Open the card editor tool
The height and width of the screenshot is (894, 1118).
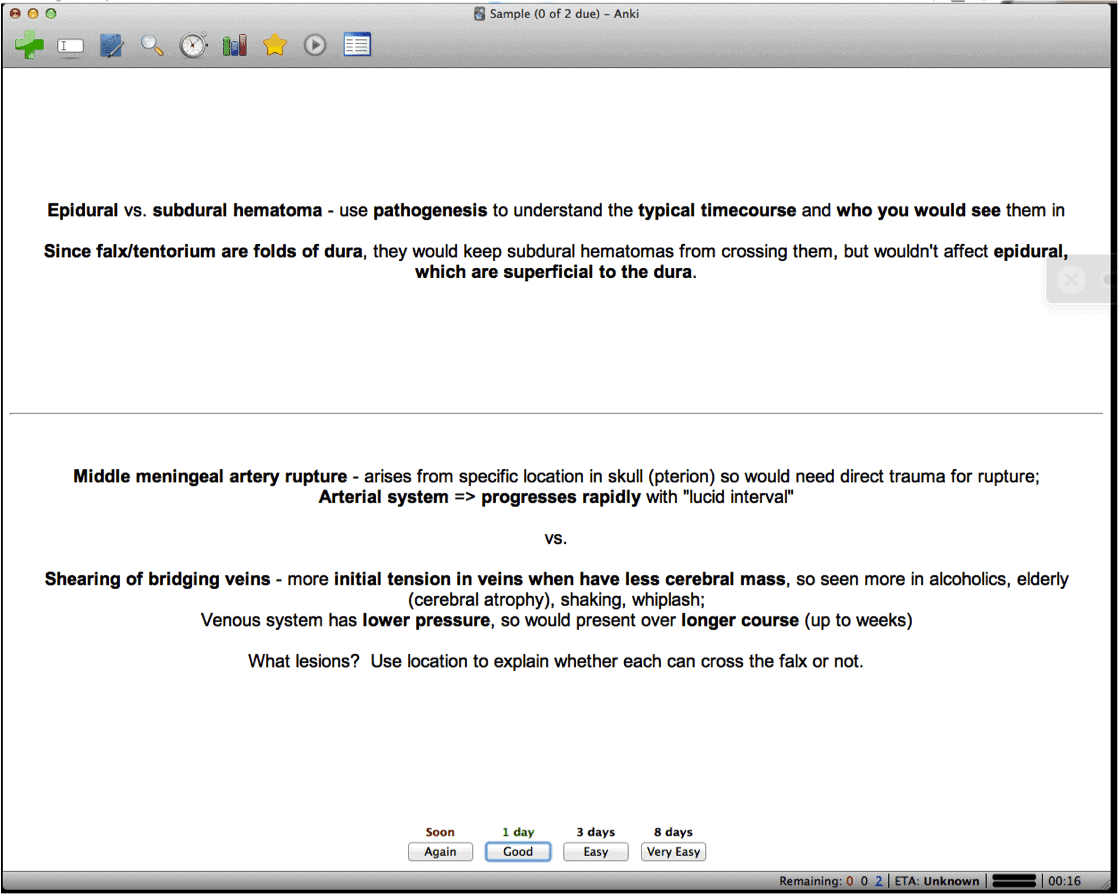click(70, 45)
